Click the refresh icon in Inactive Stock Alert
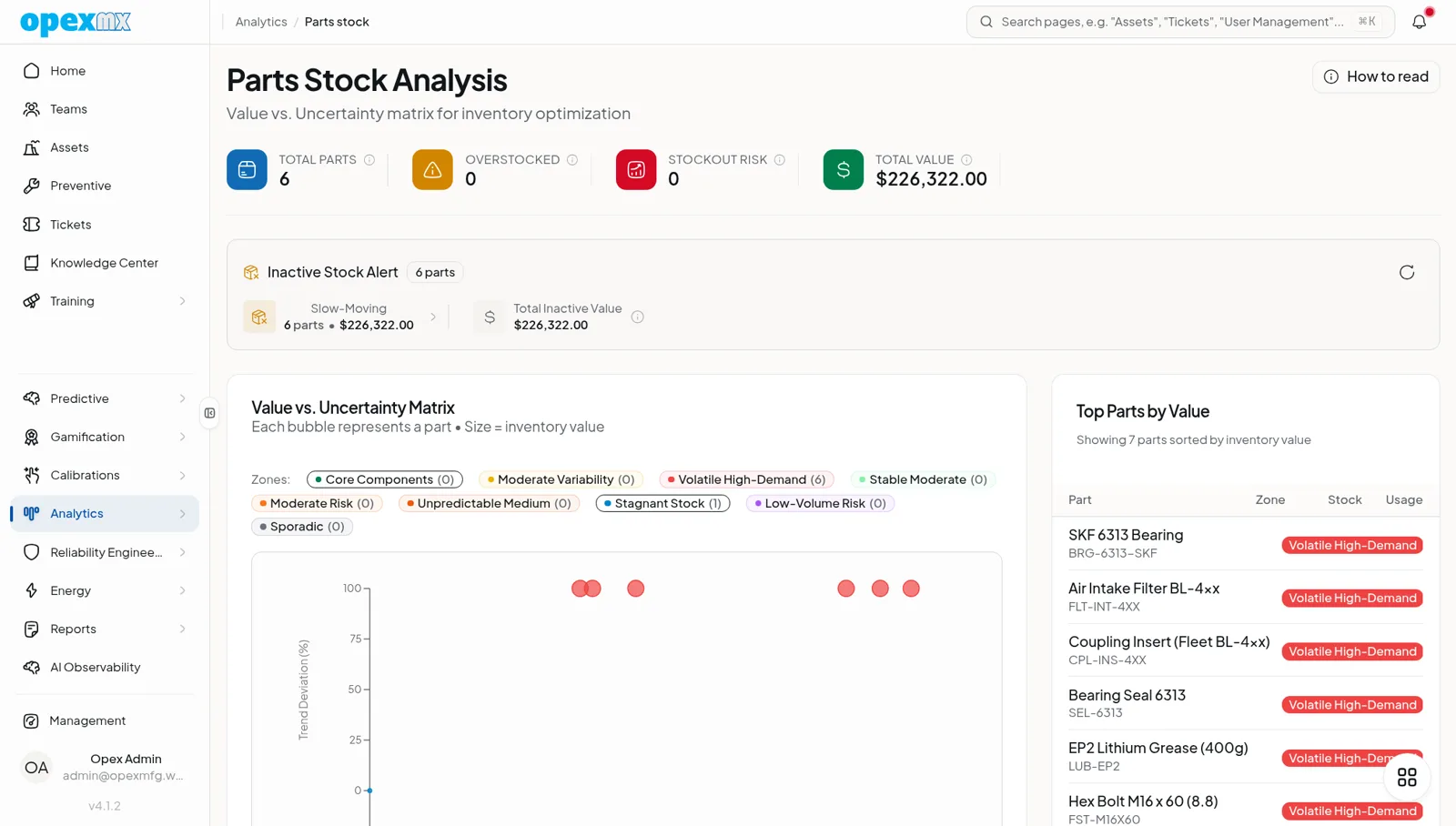 coord(1407,272)
